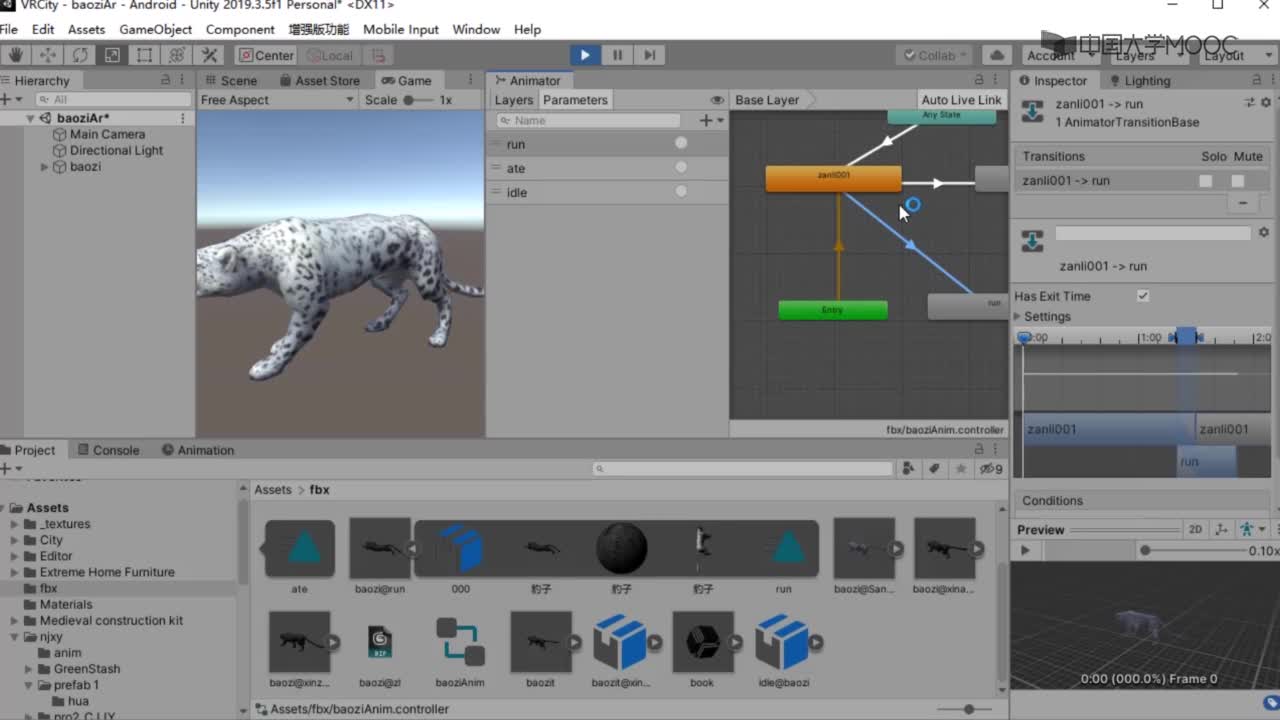Open Inspector header settings gear
Image resolution: width=1280 pixels, height=720 pixels.
click(1266, 103)
